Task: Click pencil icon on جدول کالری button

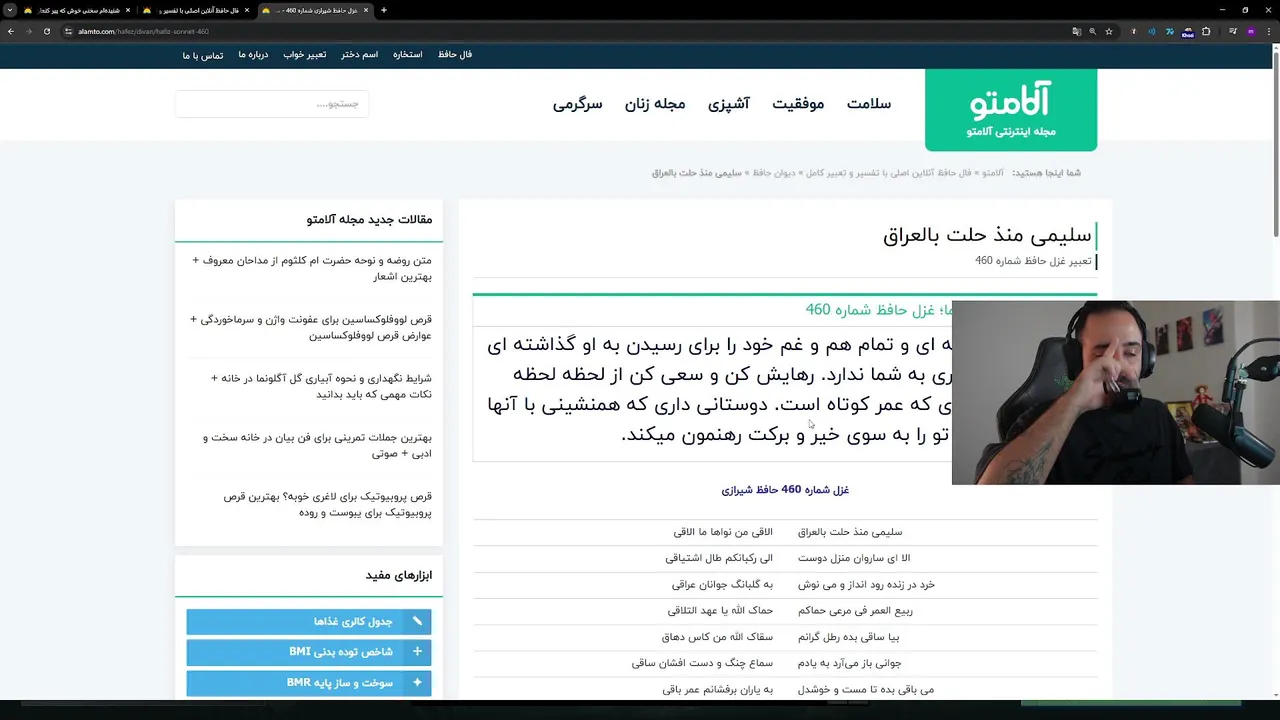Action: pyautogui.click(x=417, y=622)
